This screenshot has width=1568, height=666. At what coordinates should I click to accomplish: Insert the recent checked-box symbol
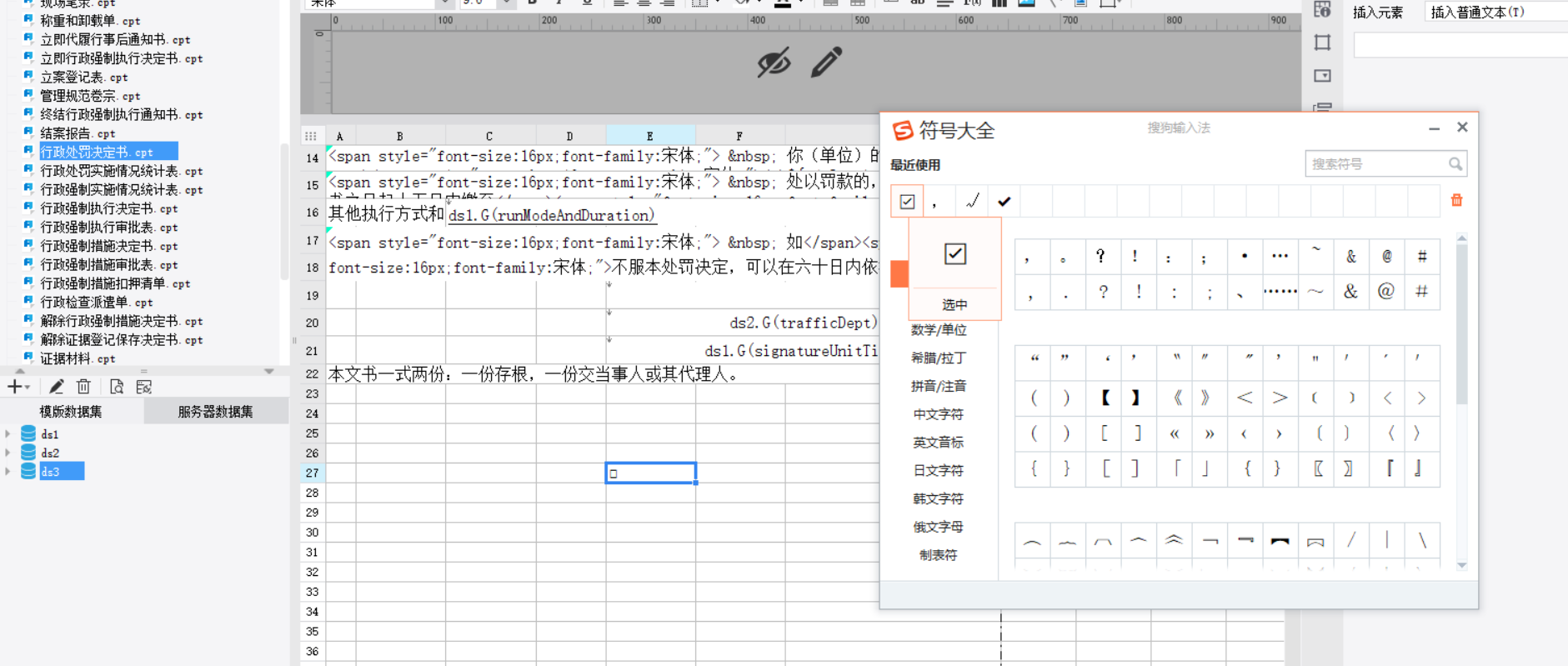[x=907, y=201]
